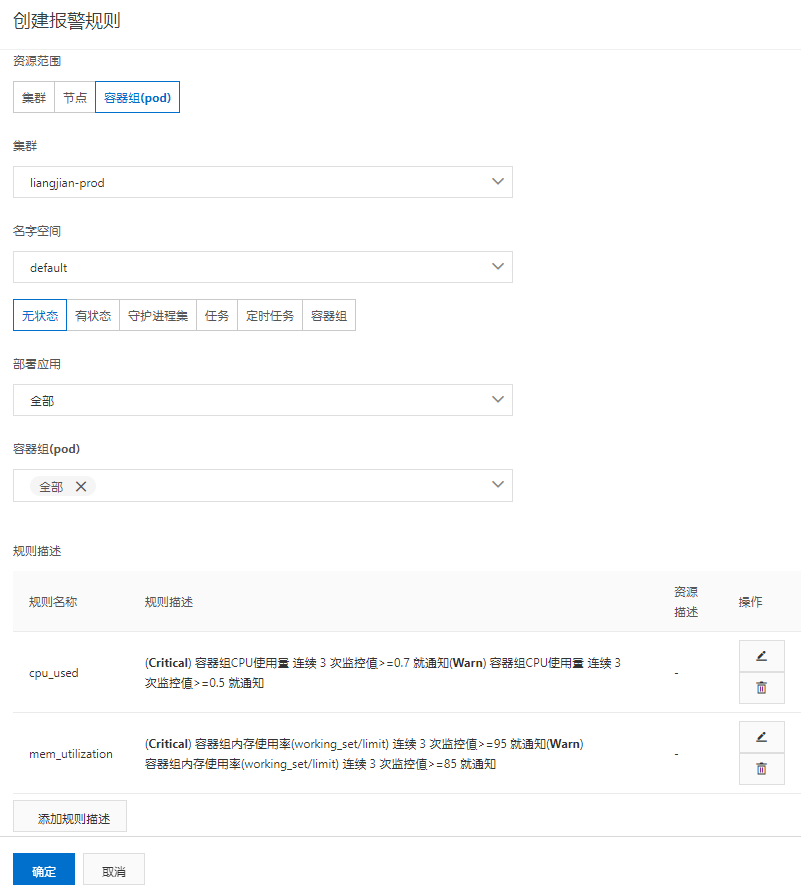Confirm with the 确定 button
The width and height of the screenshot is (801, 892).
[44, 870]
